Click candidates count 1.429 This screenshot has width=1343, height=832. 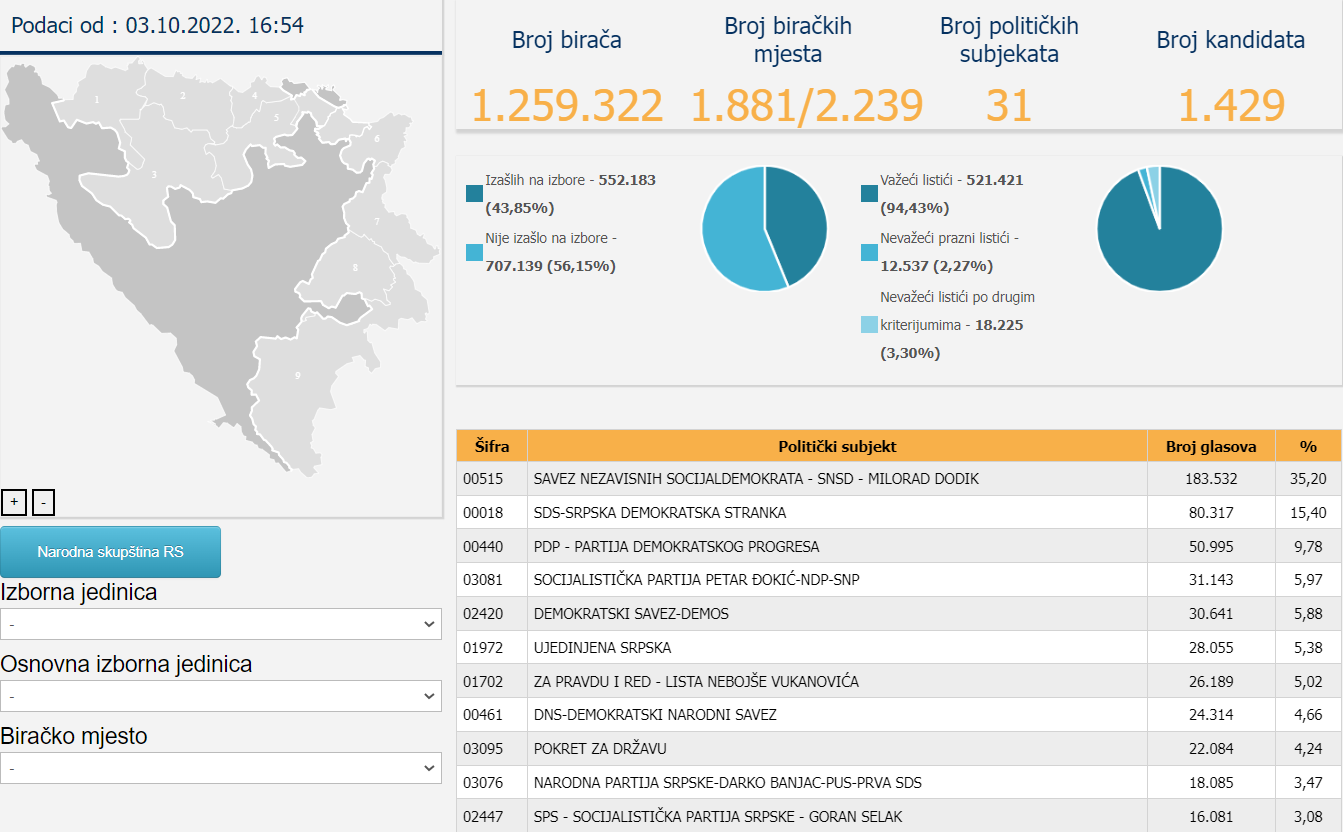point(1230,106)
